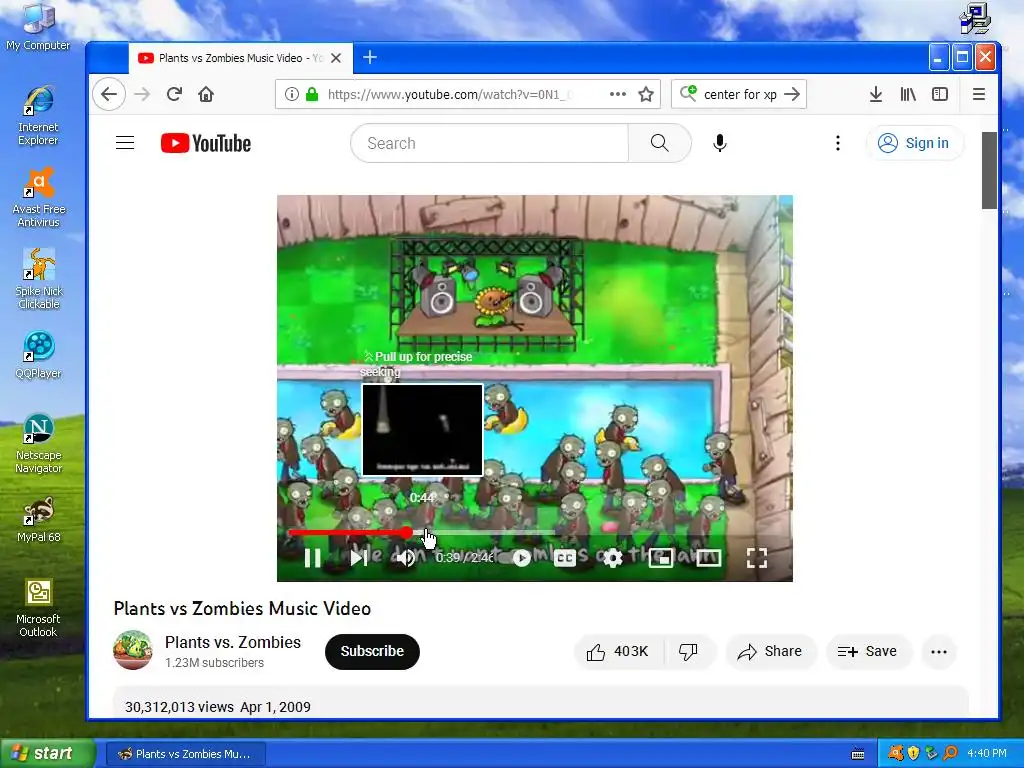This screenshot has height=768, width=1024.
Task: View site information icon in the address bar
Action: (x=292, y=95)
